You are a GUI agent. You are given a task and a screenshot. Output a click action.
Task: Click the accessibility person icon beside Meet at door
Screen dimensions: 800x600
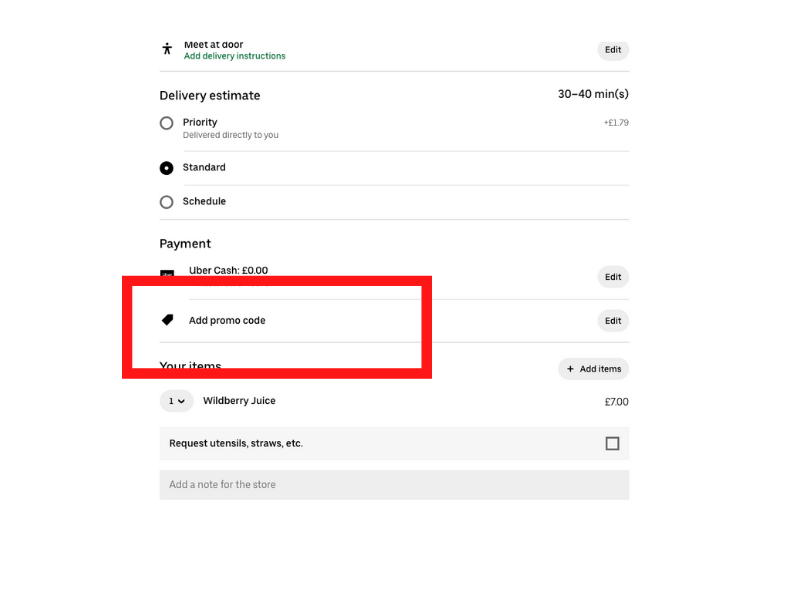coord(167,49)
